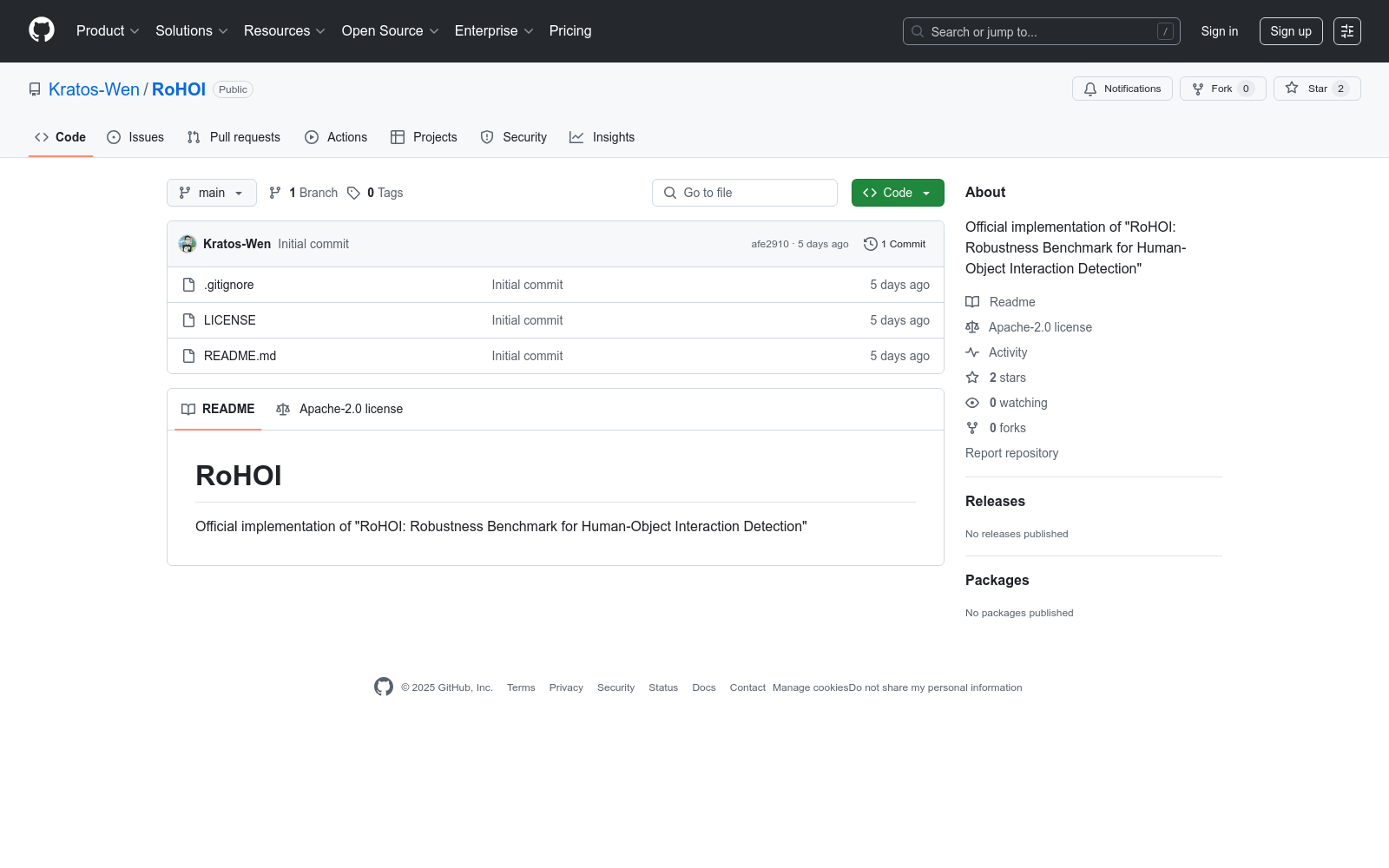
Task: View the 1 Commit history link
Action: tap(895, 244)
